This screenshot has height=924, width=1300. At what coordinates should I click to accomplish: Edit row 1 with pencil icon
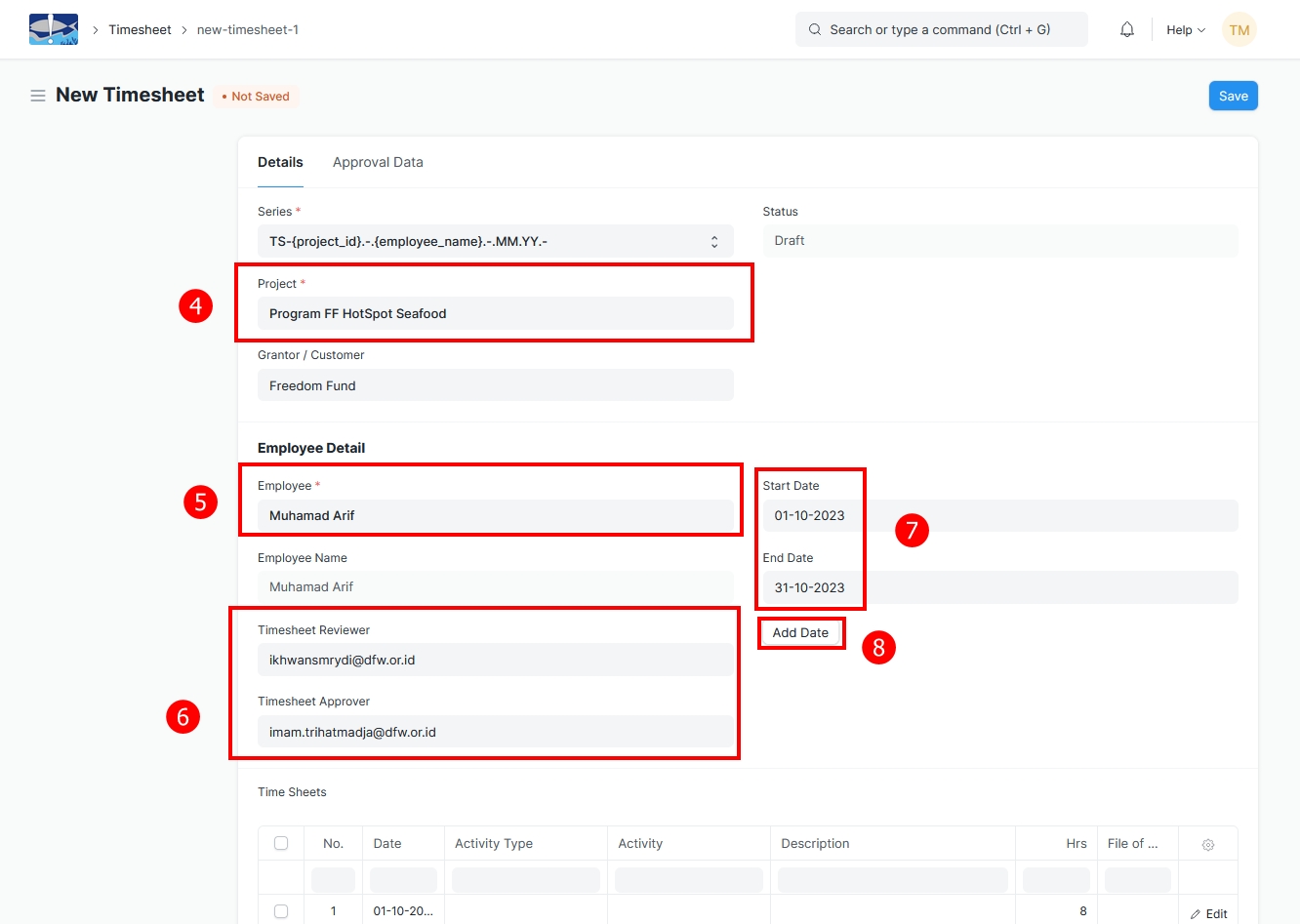point(1208,913)
